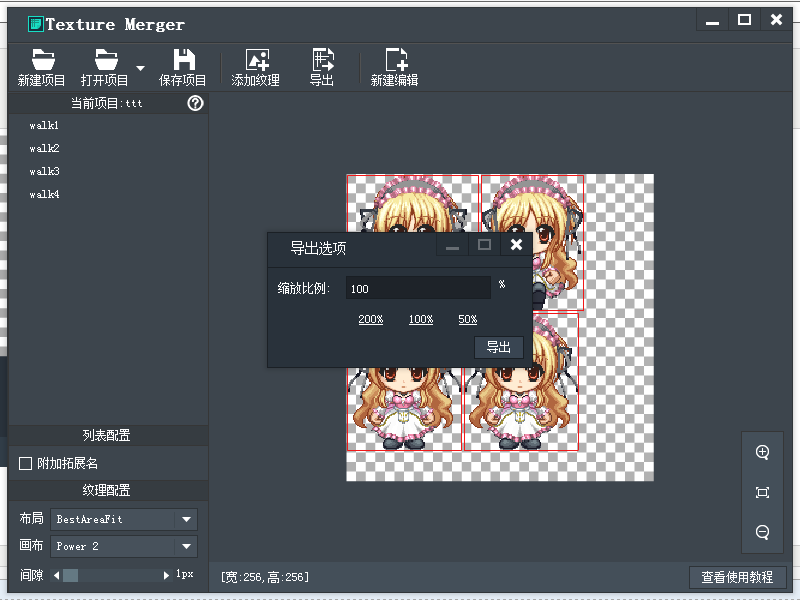Zoom out of the canvas preview

[x=762, y=532]
